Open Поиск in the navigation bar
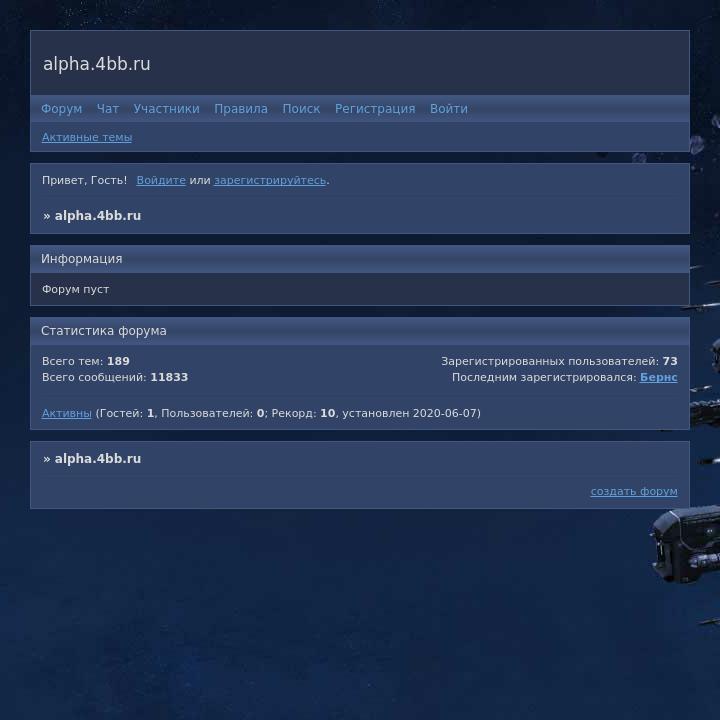 (301, 109)
